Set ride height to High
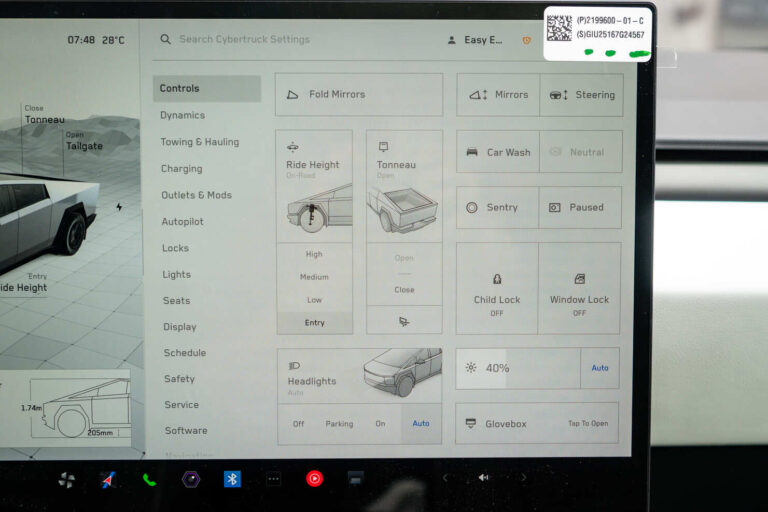Viewport: 768px width, 512px height. 314,254
